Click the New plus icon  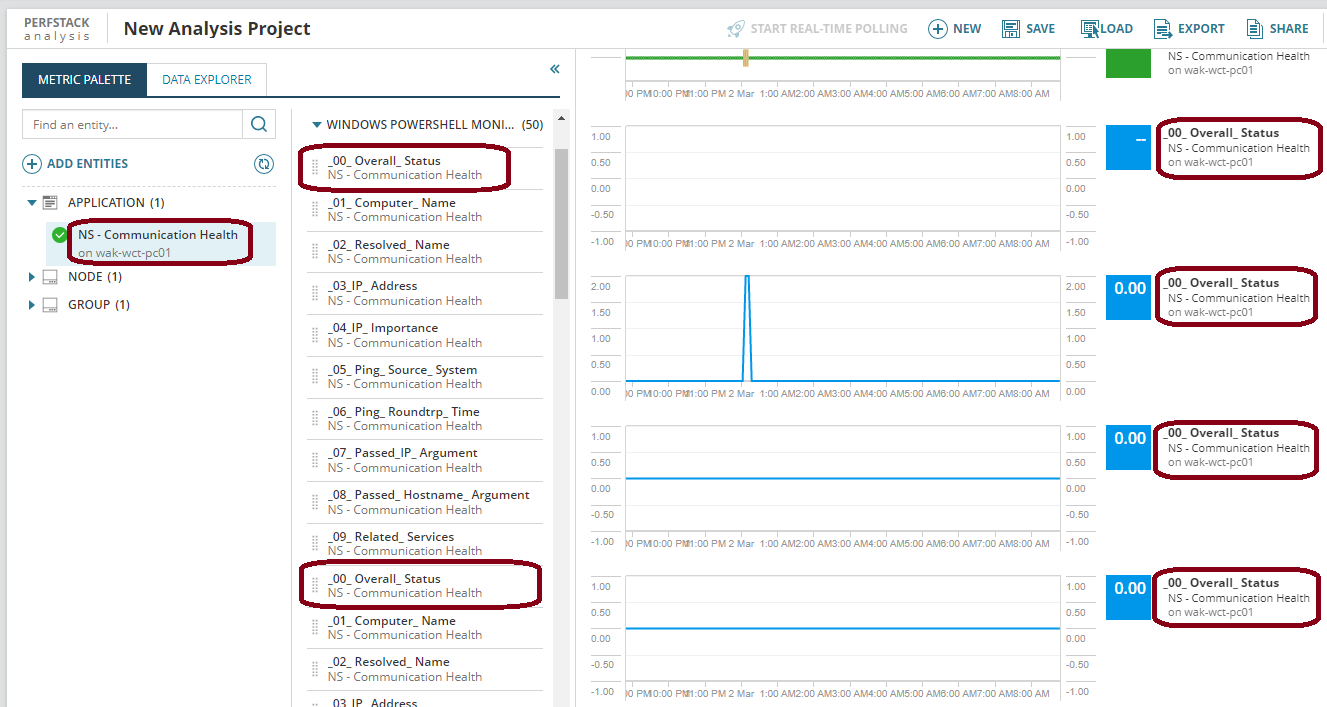click(x=937, y=29)
